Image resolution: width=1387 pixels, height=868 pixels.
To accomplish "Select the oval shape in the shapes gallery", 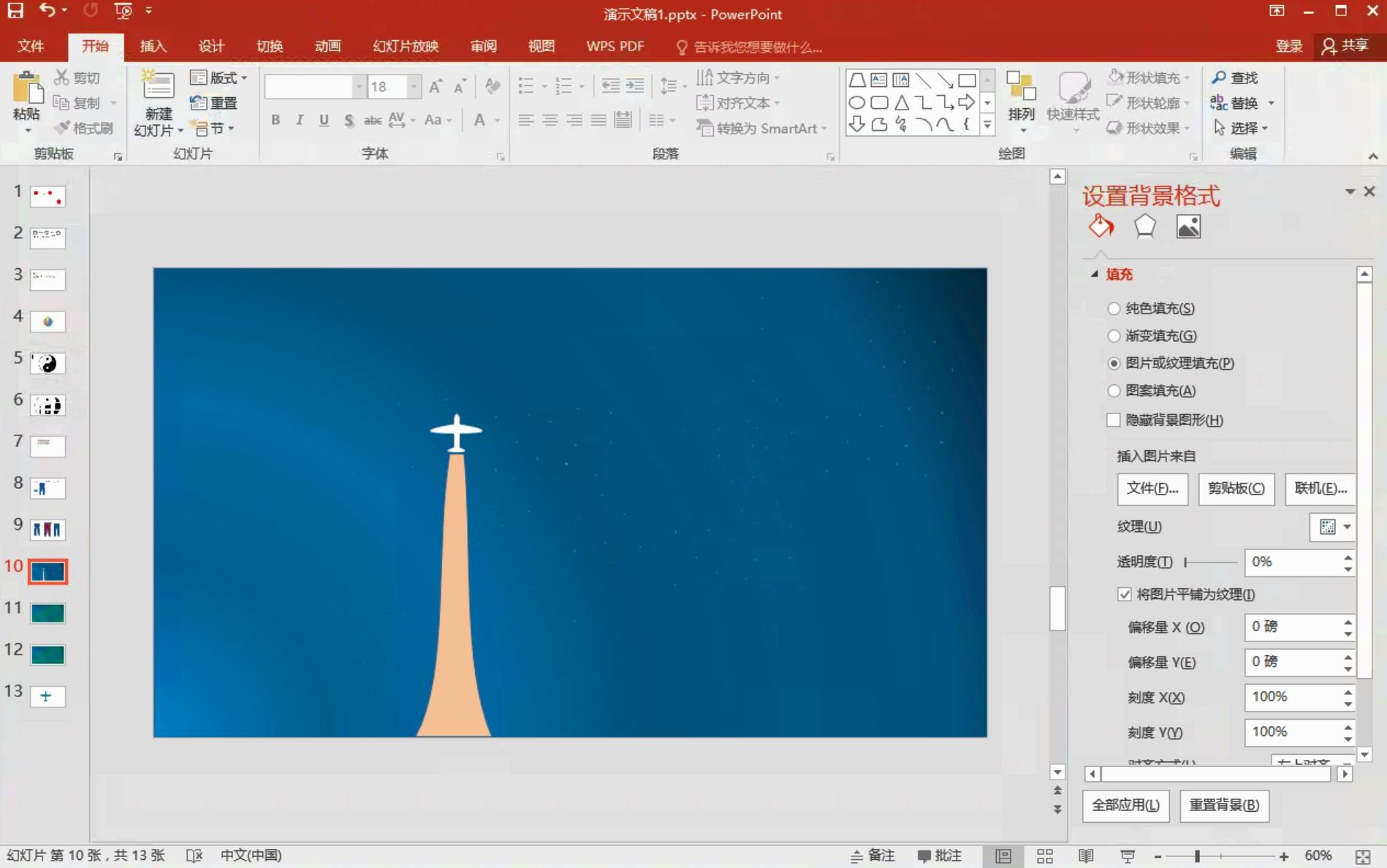I will [857, 102].
